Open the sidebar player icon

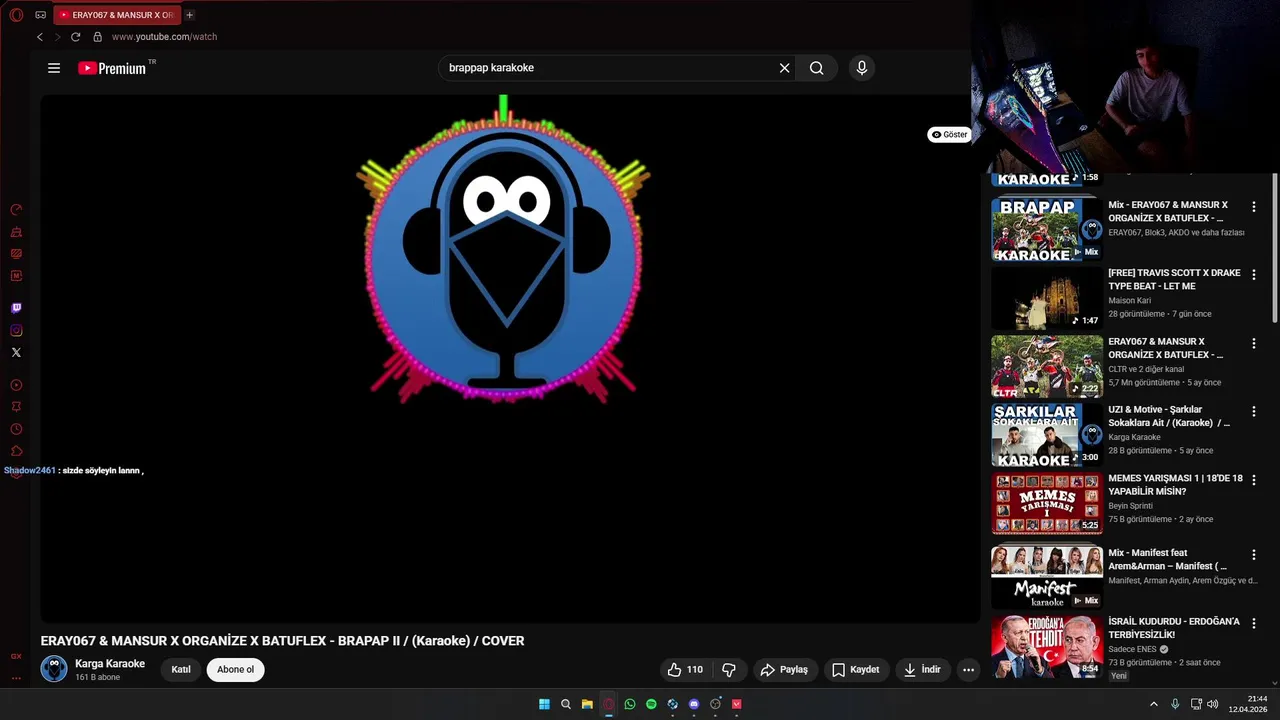click(x=16, y=385)
